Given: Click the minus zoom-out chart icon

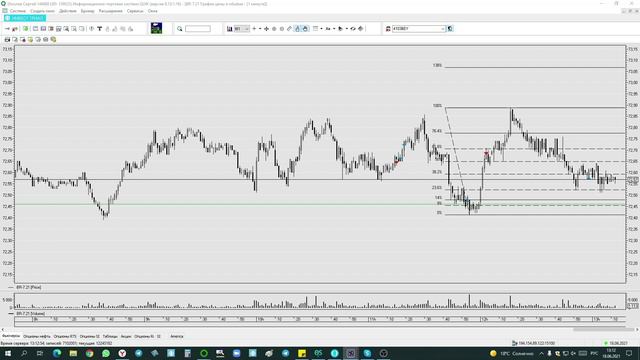Looking at the screenshot, I should coord(260,29).
